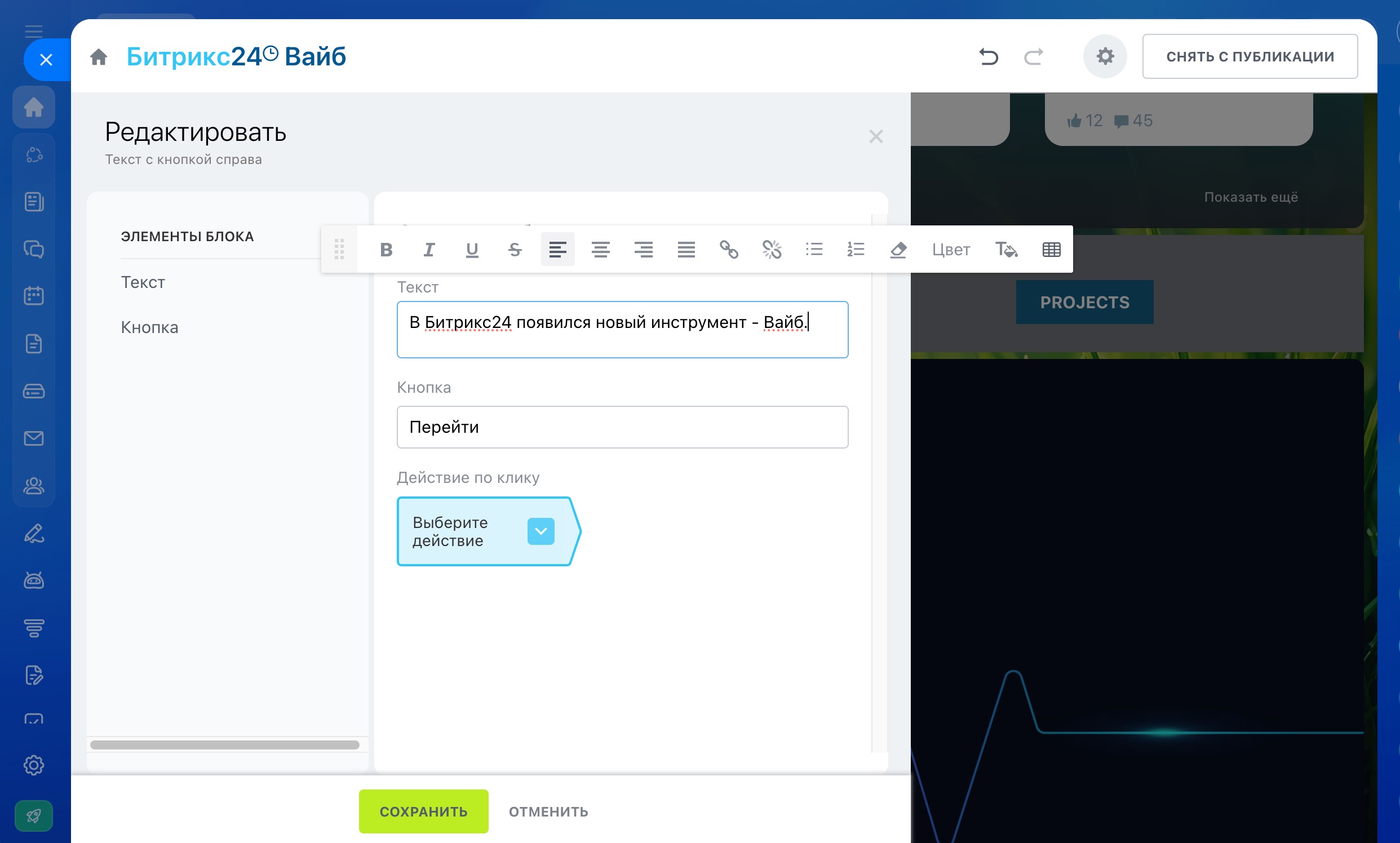Focus the Текст input field

tap(622, 330)
